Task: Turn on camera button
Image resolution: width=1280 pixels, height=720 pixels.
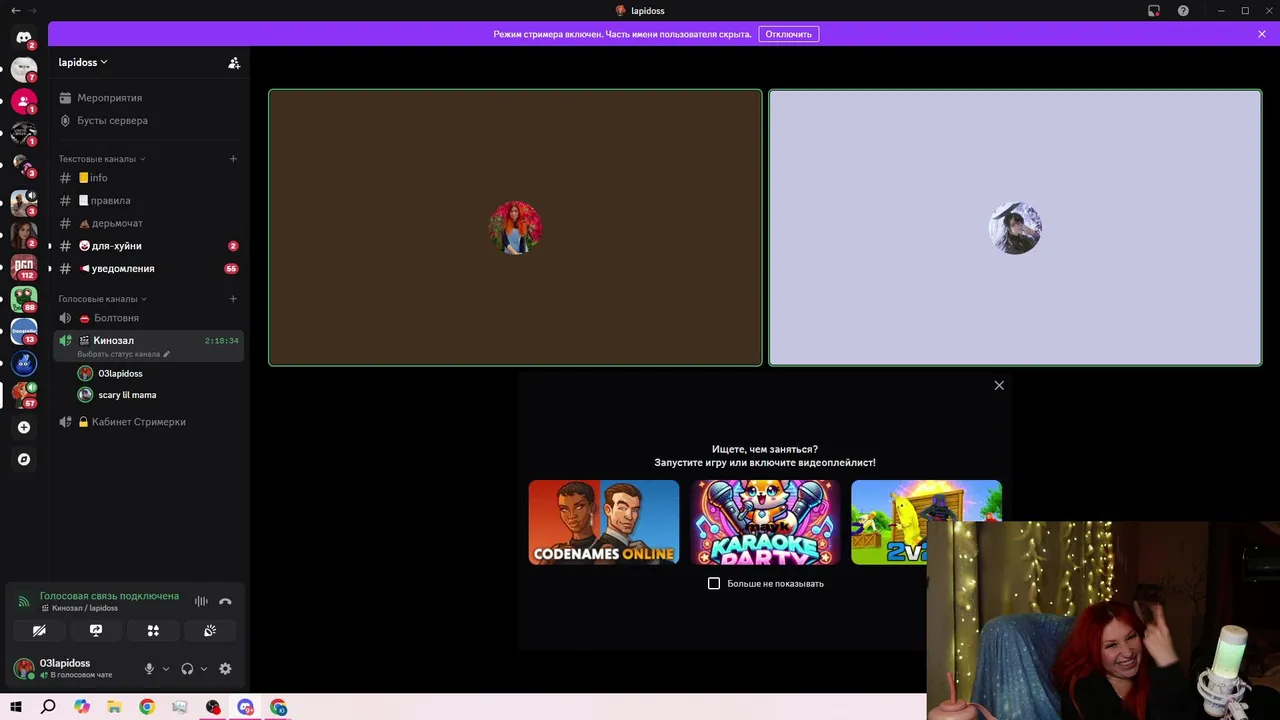Action: 39,631
